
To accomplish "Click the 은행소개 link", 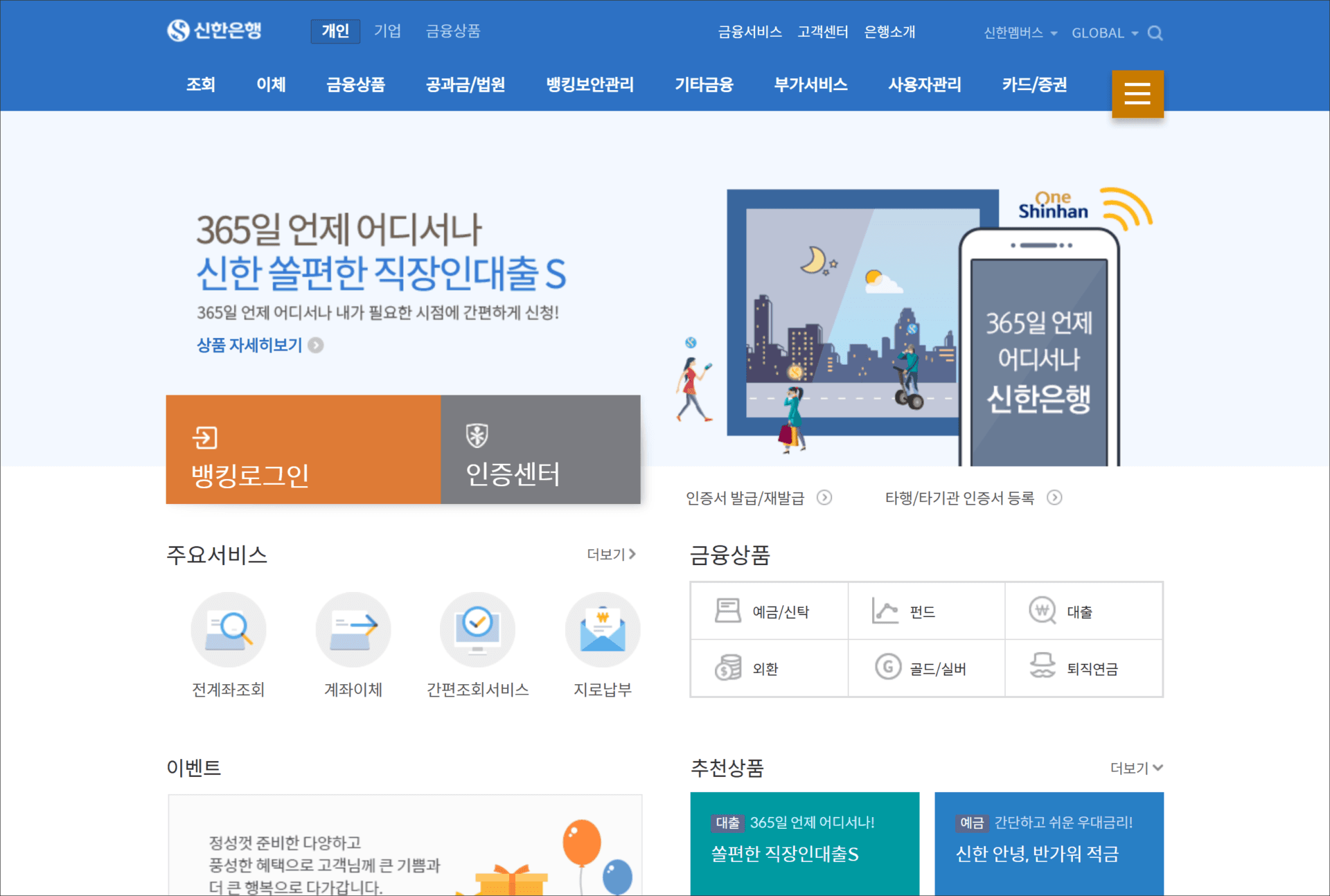I will pyautogui.click(x=889, y=32).
